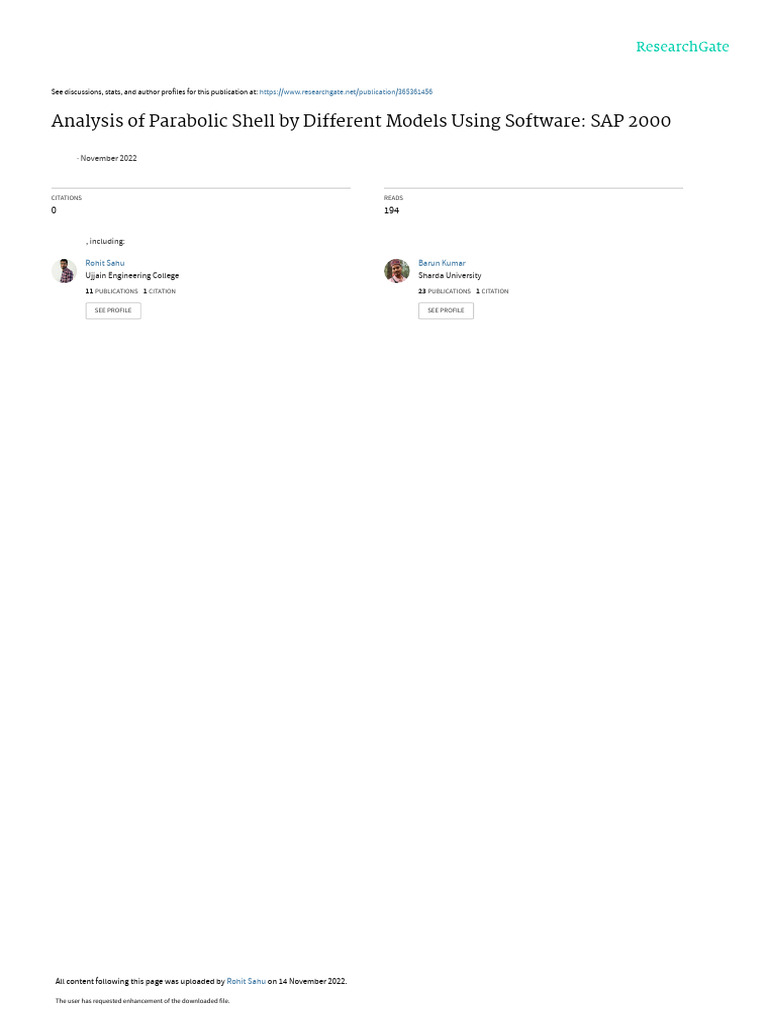This screenshot has height=1024, width=768.
Task: Select Rohit Sahu's profile photo
Action: [x=64, y=270]
